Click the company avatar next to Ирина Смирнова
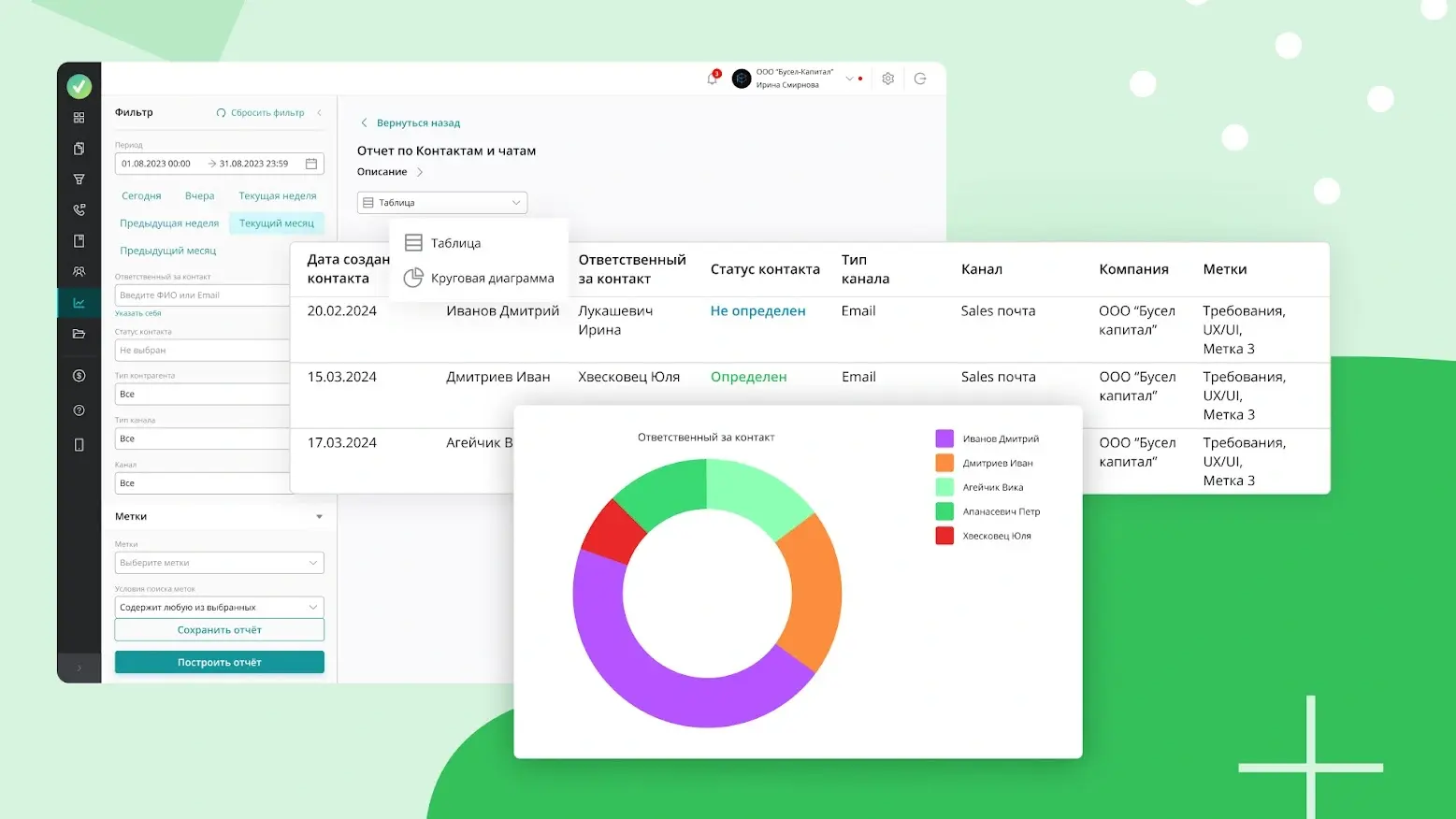The height and width of the screenshot is (819, 1456). [x=742, y=79]
